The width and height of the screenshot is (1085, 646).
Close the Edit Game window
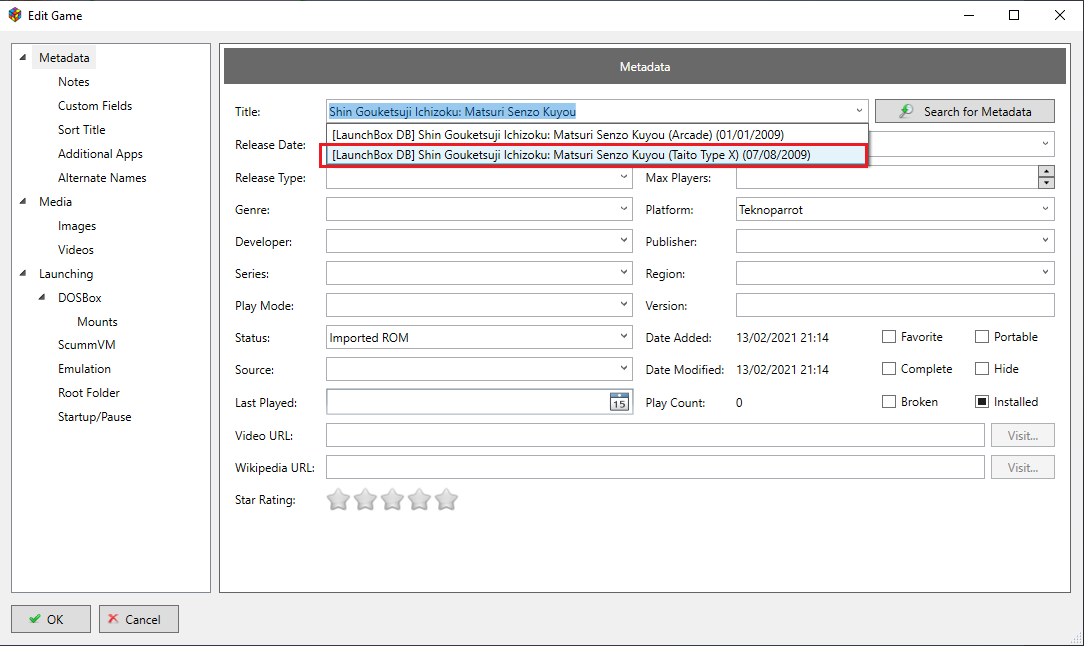[1059, 15]
